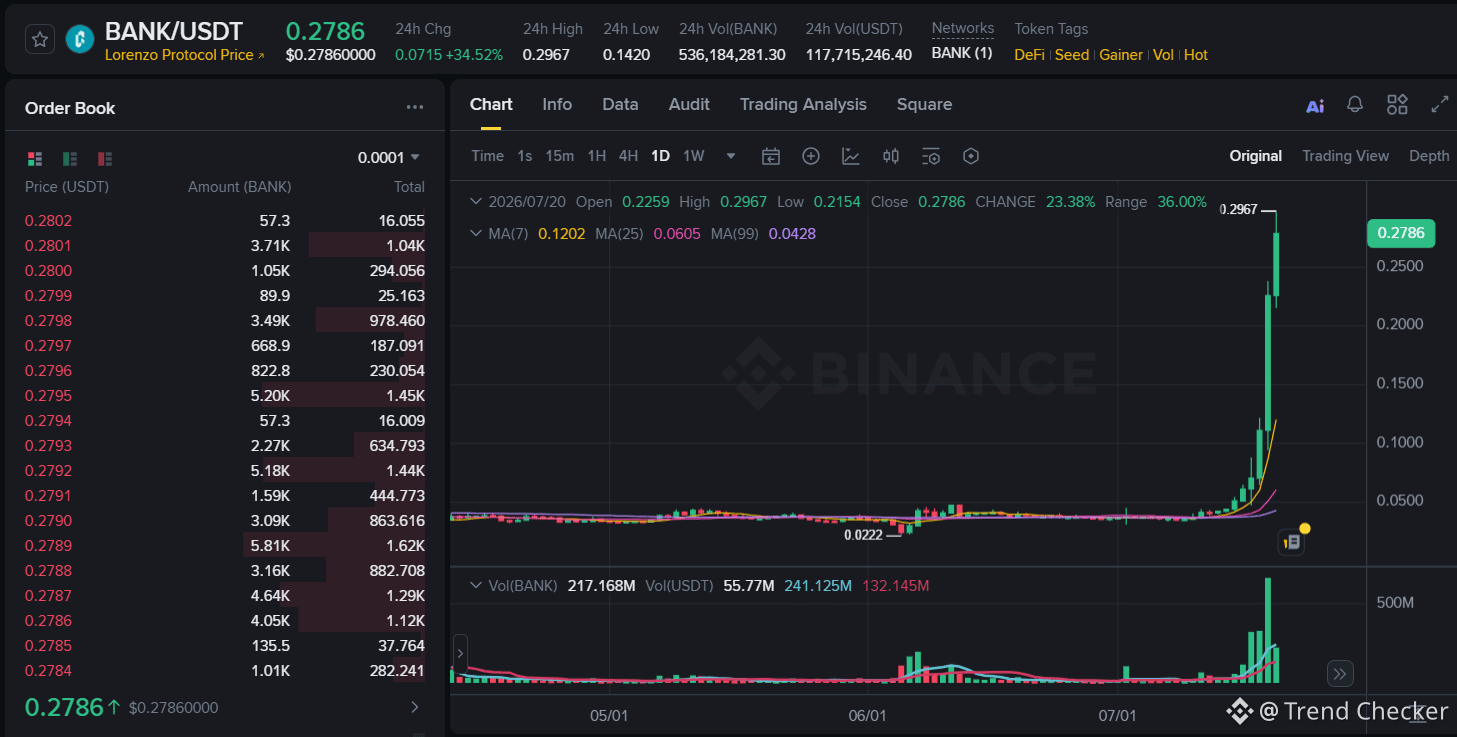Go to the Square tab

point(924,104)
